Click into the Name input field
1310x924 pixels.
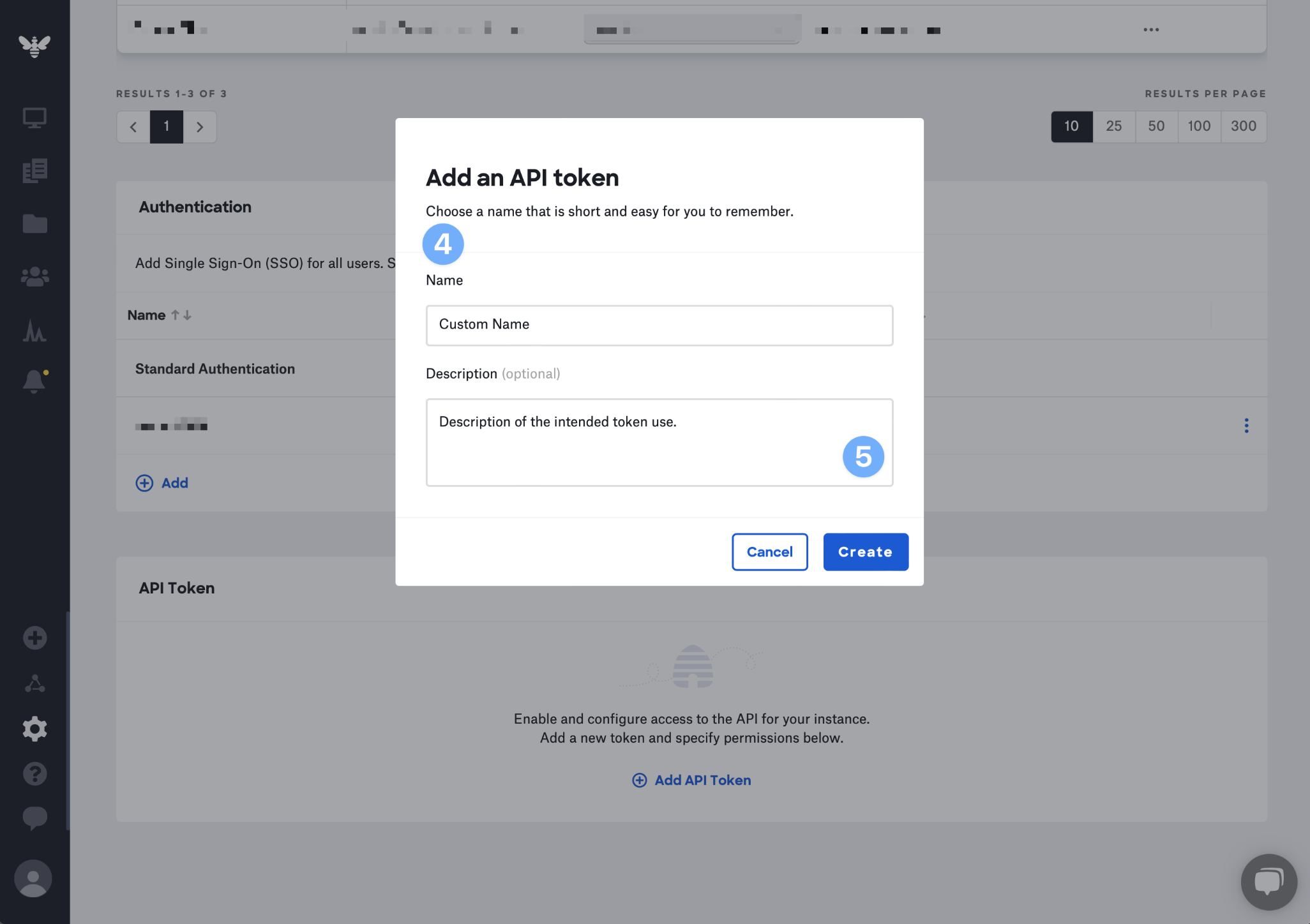(x=659, y=325)
